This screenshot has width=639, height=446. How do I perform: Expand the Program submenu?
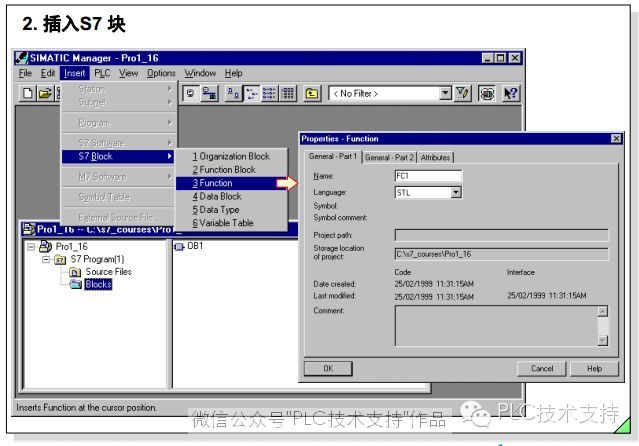(170, 122)
